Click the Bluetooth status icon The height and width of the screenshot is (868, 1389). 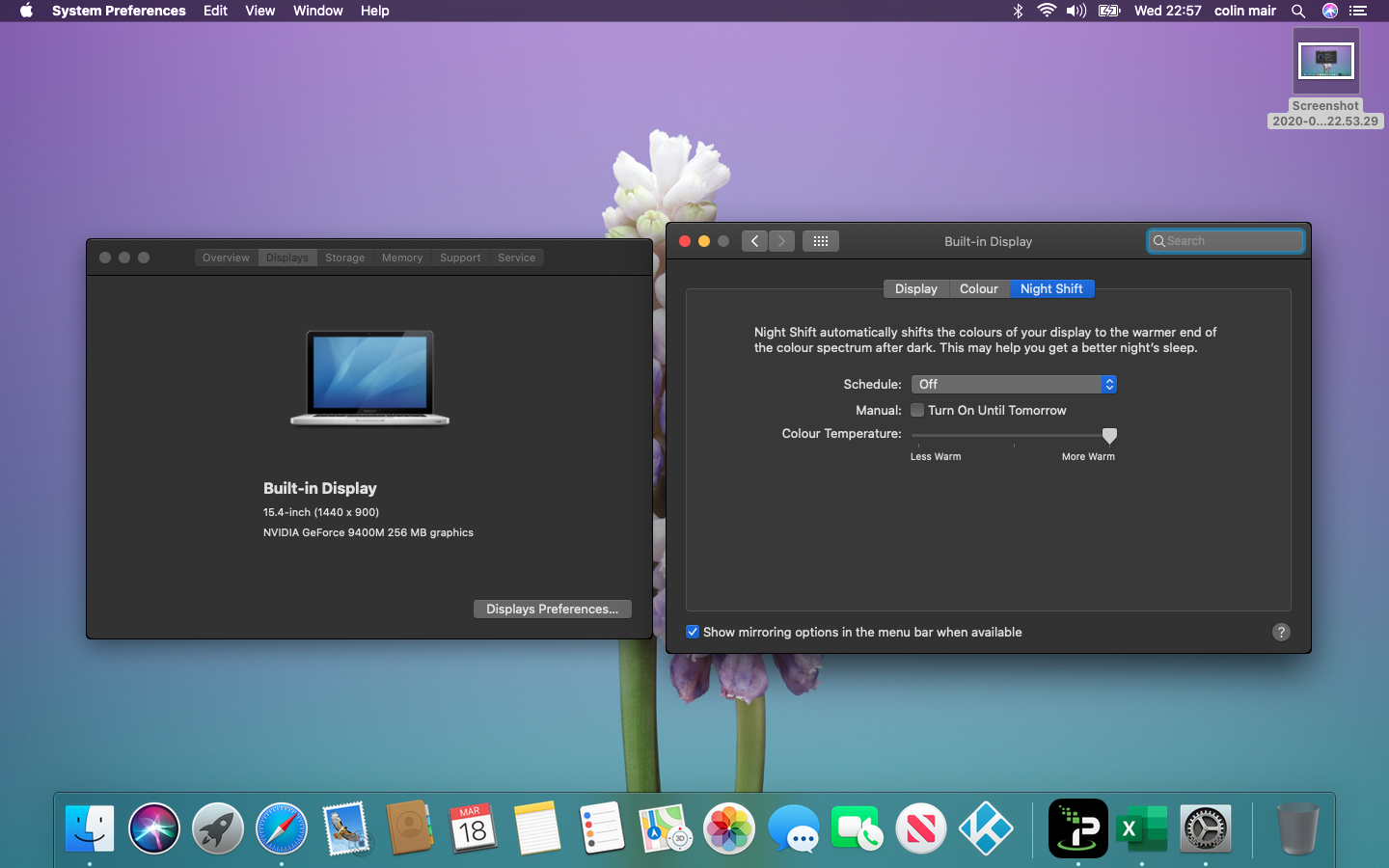1018,11
